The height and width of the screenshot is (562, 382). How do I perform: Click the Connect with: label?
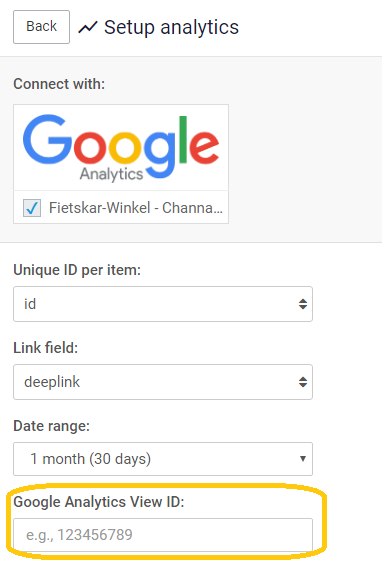tap(59, 84)
